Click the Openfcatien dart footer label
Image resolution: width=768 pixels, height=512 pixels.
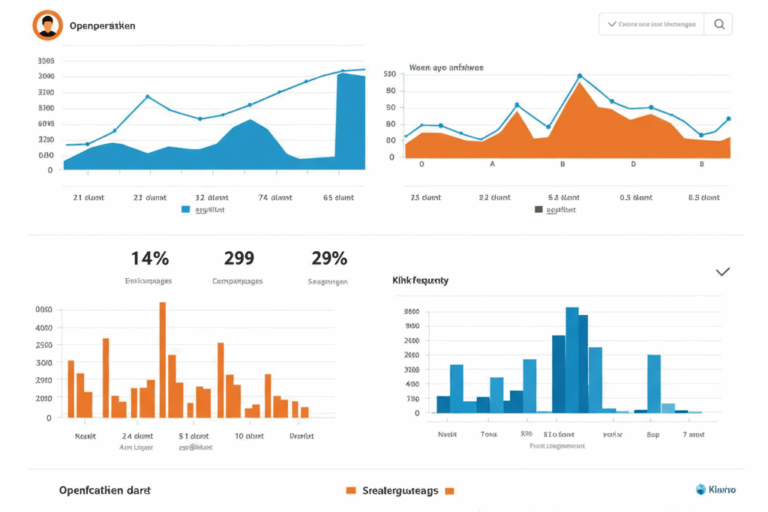tap(105, 490)
